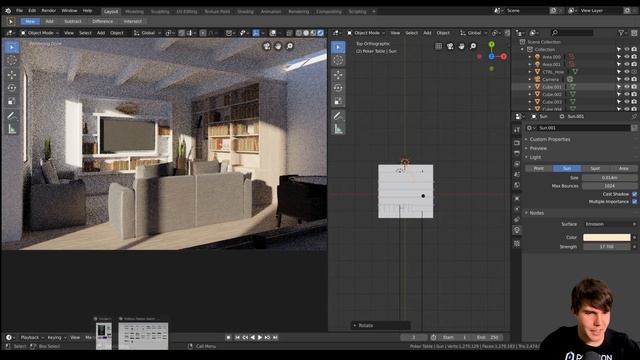The height and width of the screenshot is (360, 640).
Task: Choose Intersect selection mode
Action: pos(133,21)
